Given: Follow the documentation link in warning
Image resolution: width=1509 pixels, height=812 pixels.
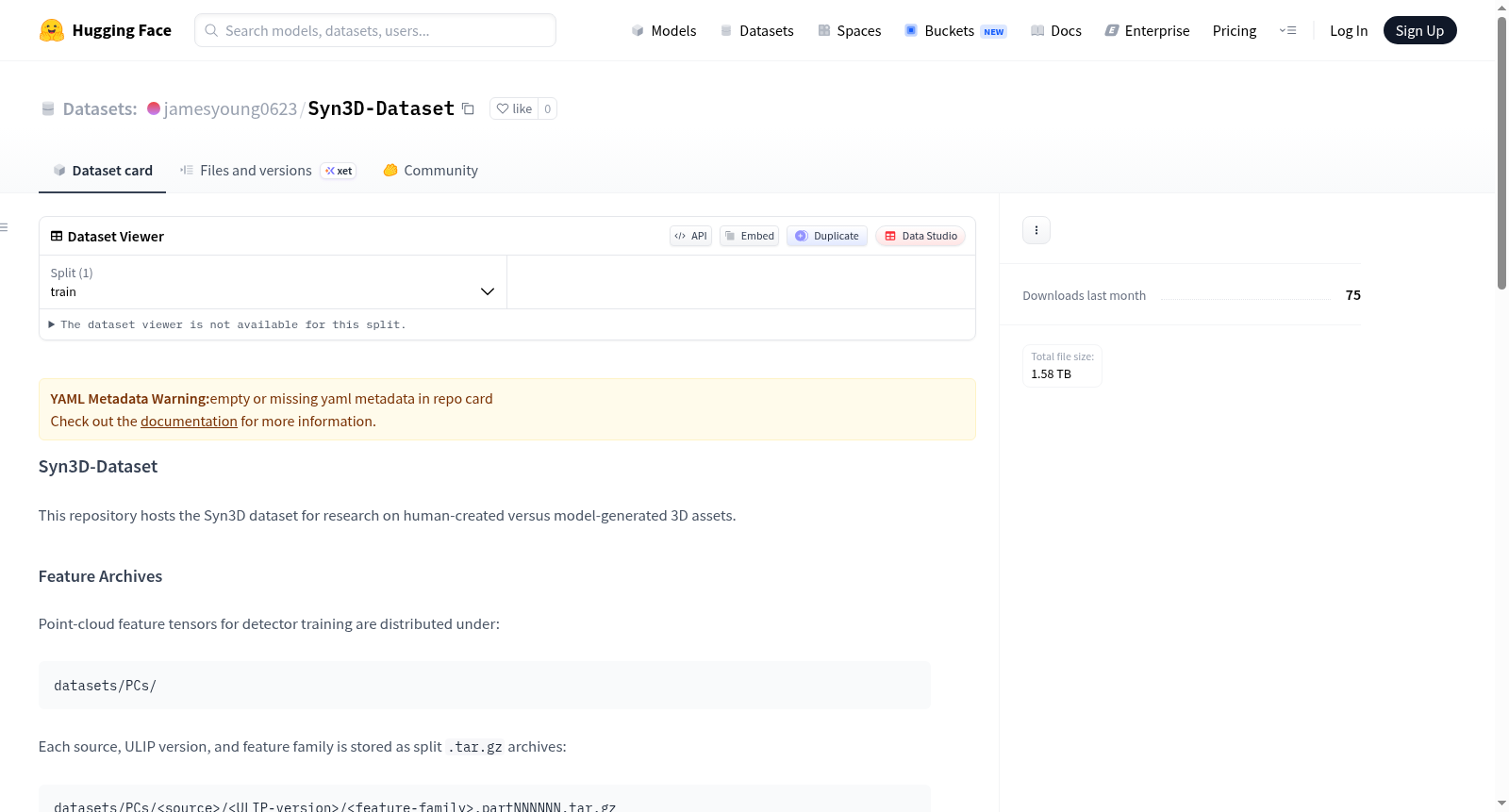Looking at the screenshot, I should point(189,422).
